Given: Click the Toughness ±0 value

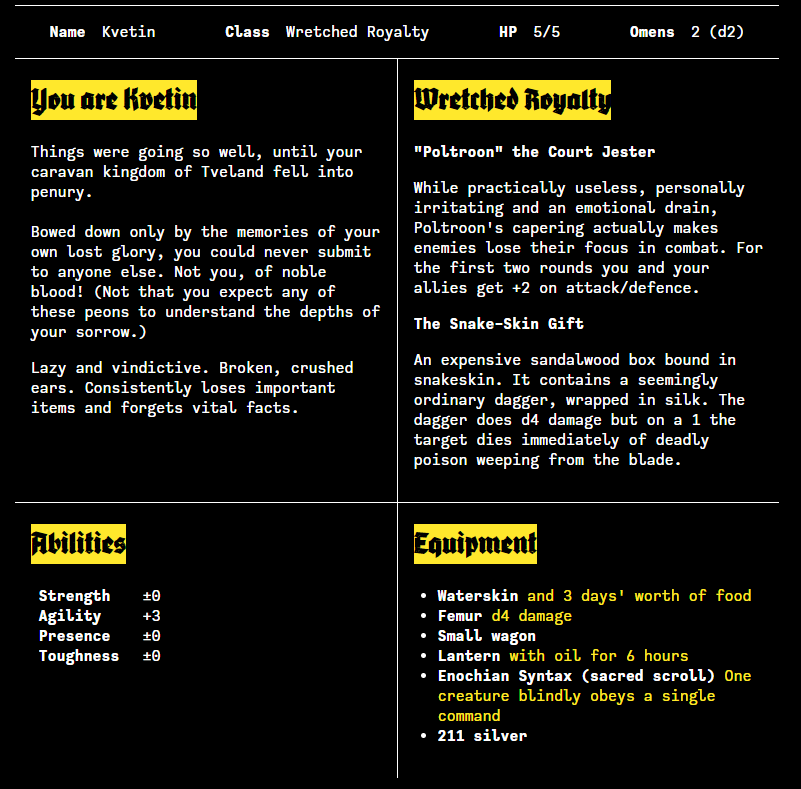Looking at the screenshot, I should tap(152, 656).
